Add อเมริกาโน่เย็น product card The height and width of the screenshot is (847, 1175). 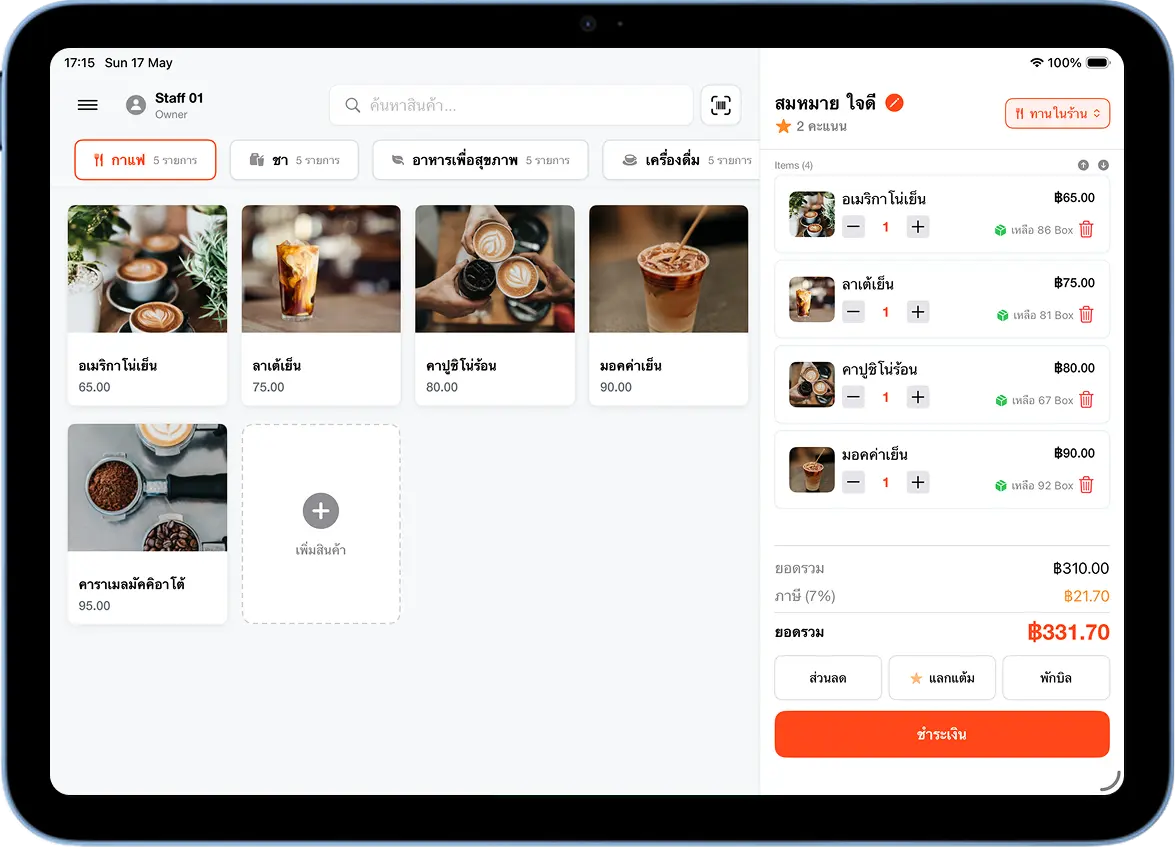click(148, 305)
